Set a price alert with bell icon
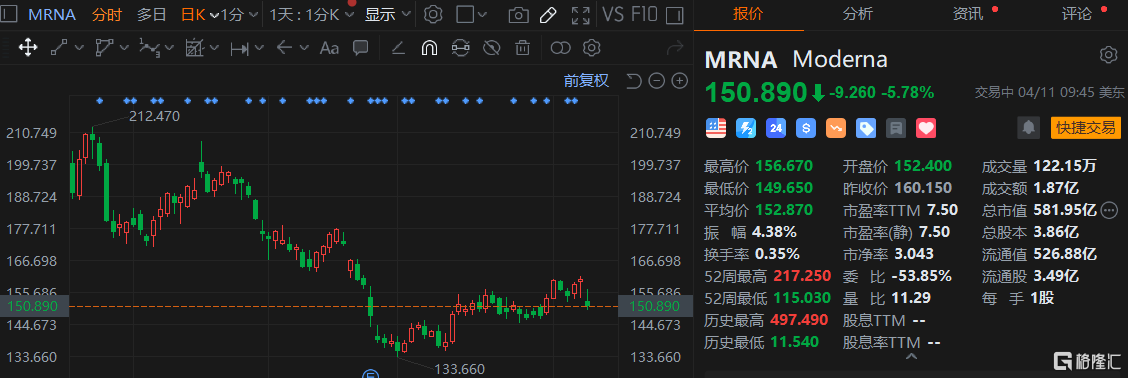The height and width of the screenshot is (378, 1128). [x=1029, y=128]
